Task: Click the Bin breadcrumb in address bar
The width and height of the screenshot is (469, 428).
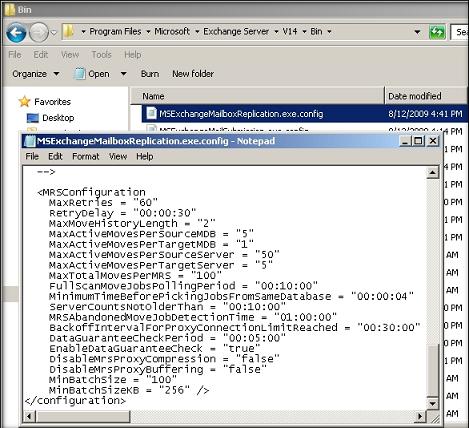Action: [316, 31]
